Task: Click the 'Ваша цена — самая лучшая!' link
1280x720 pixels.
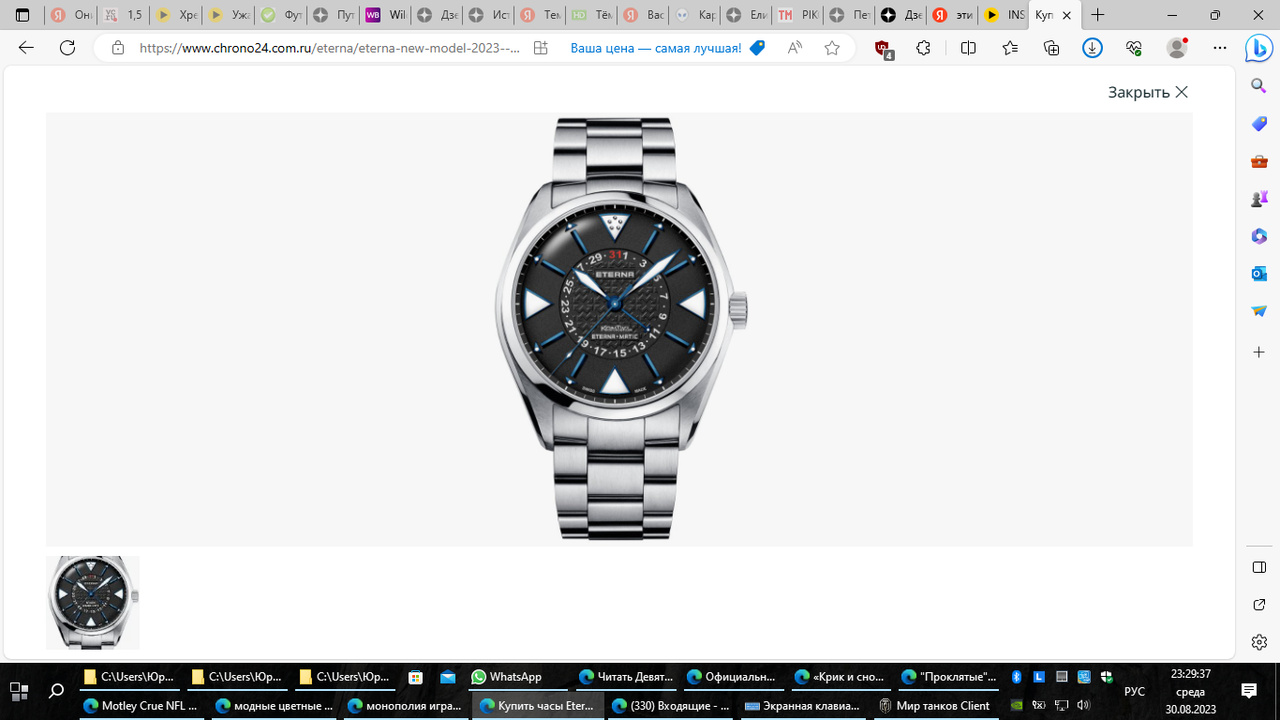Action: click(x=656, y=48)
